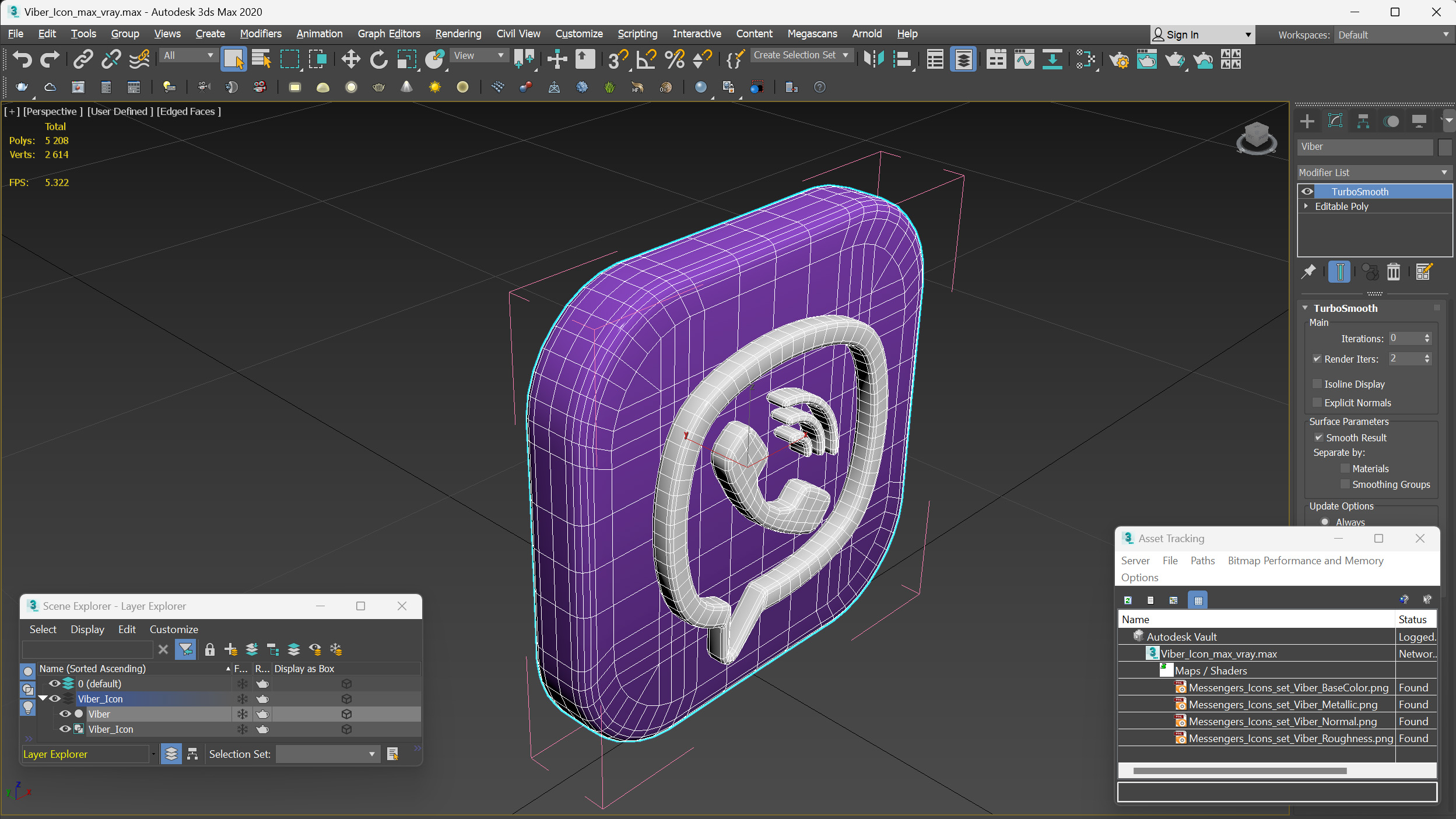Choose the Select and Move tool

point(350,59)
